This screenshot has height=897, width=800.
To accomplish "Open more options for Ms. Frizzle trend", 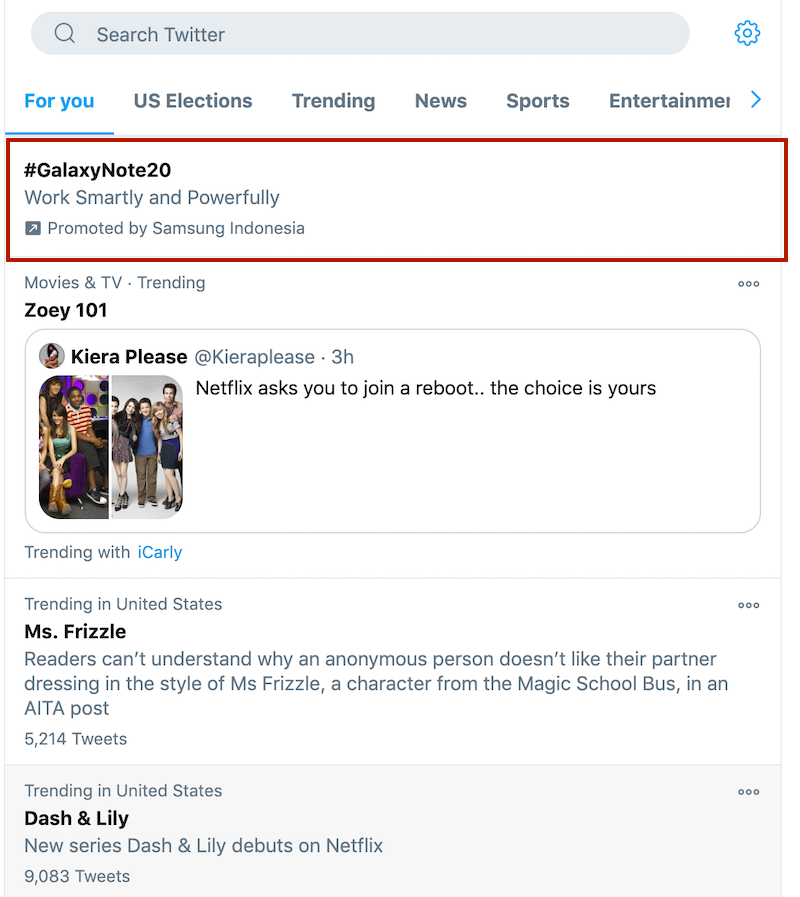I will (x=748, y=605).
